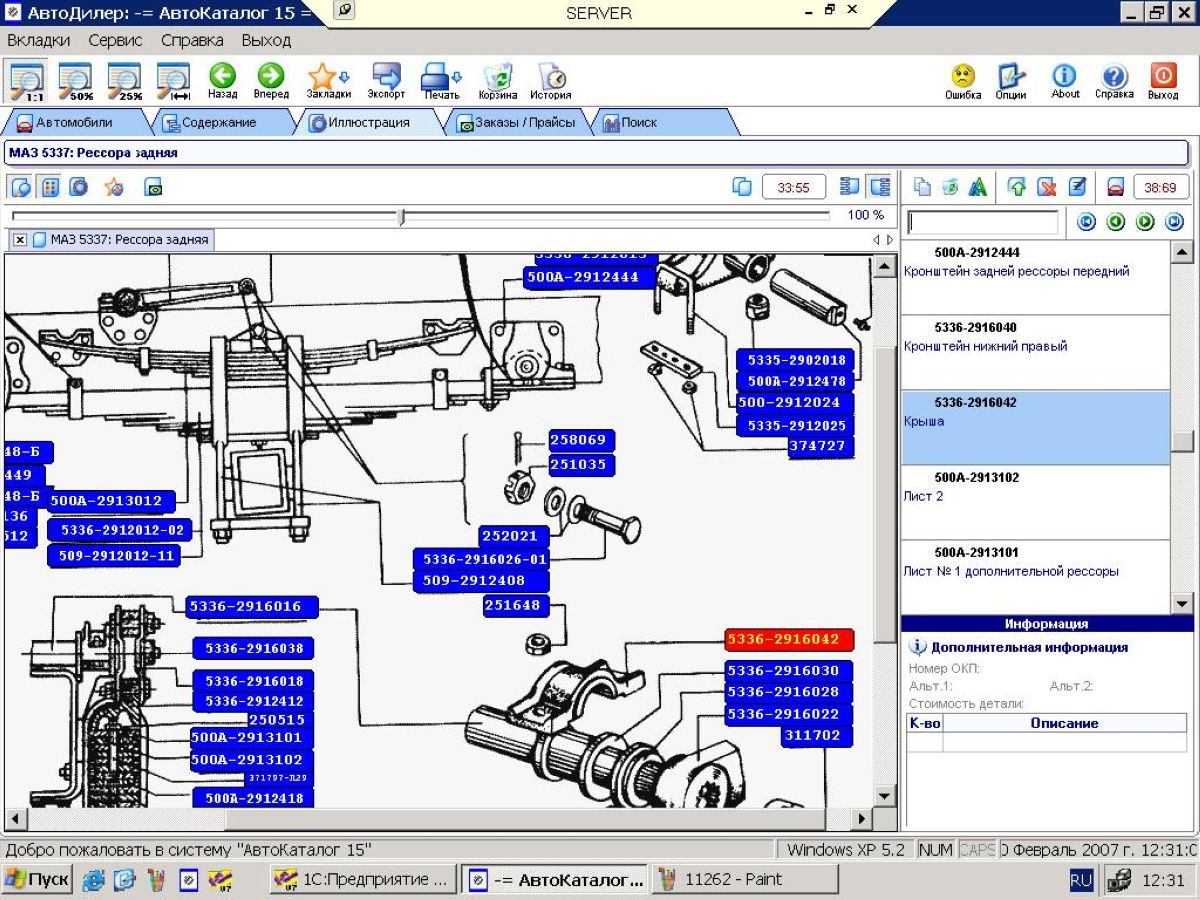This screenshot has width=1200, height=900.
Task: Go to previous part in list
Action: (1116, 222)
